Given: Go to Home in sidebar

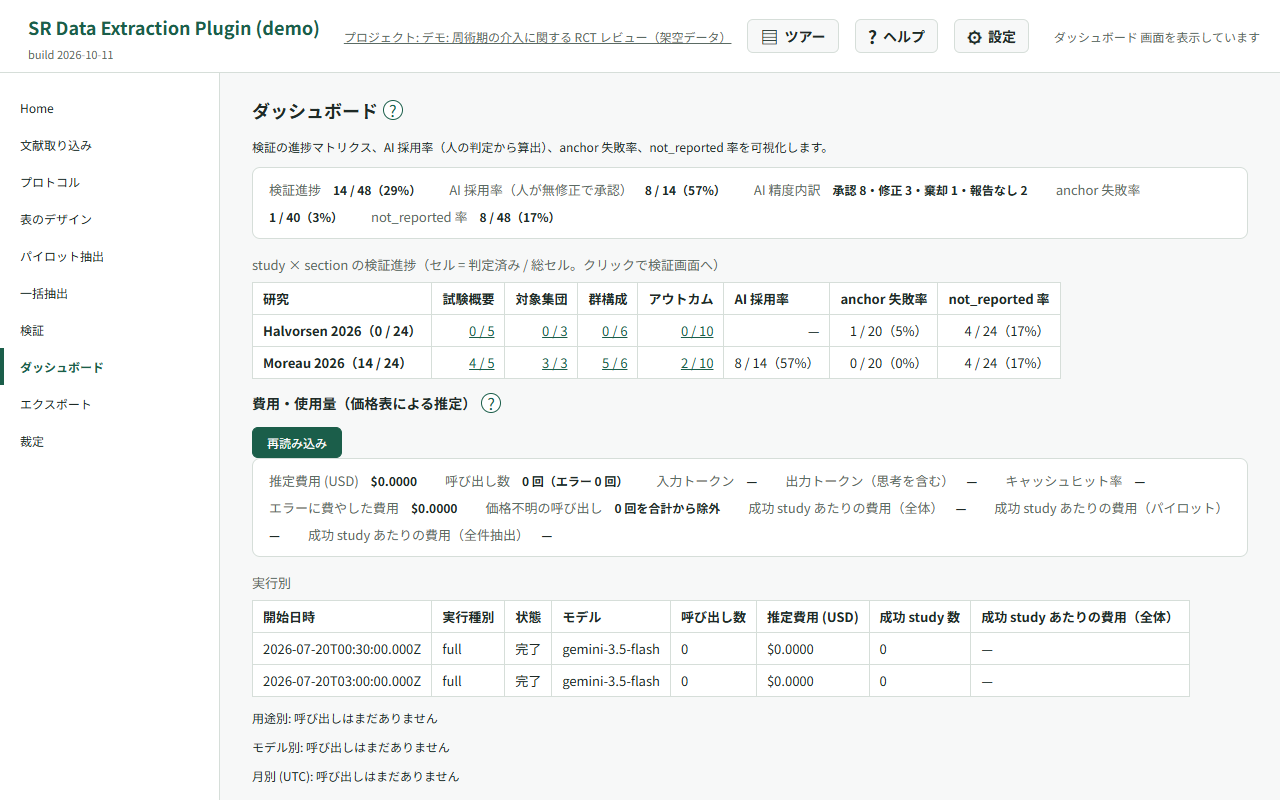Looking at the screenshot, I should click(110, 109).
